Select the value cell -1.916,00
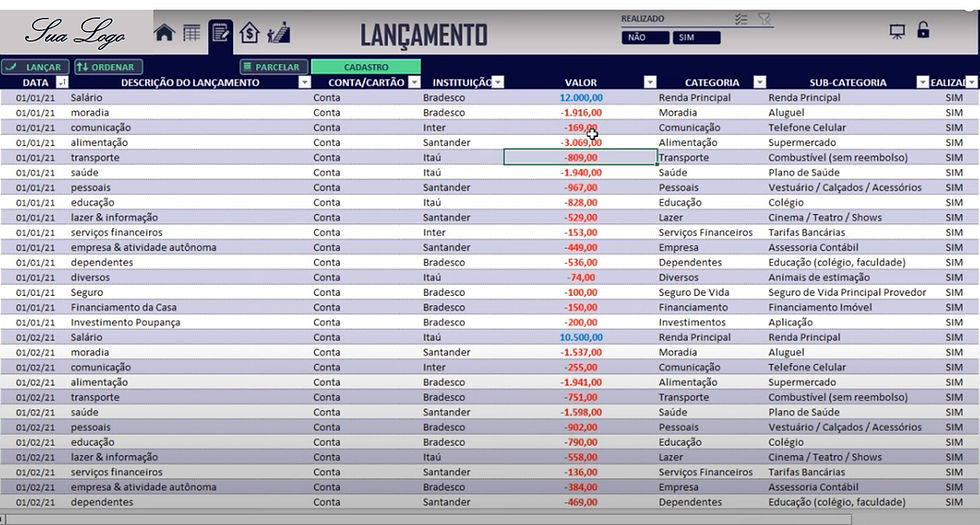The image size is (980, 525). click(x=580, y=112)
